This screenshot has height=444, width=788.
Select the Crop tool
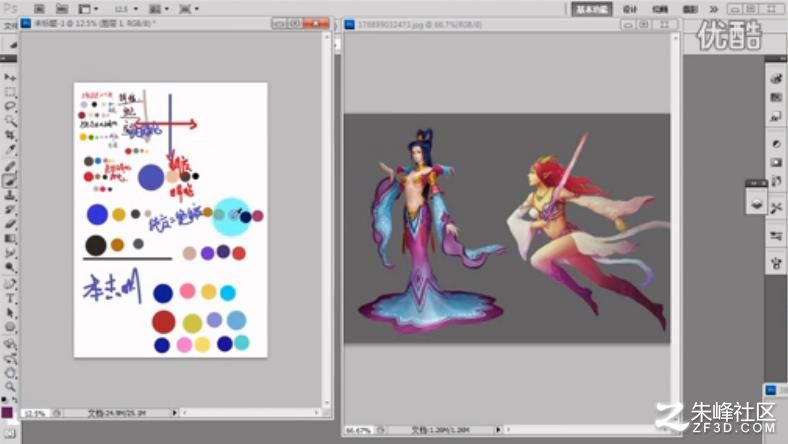[10, 135]
